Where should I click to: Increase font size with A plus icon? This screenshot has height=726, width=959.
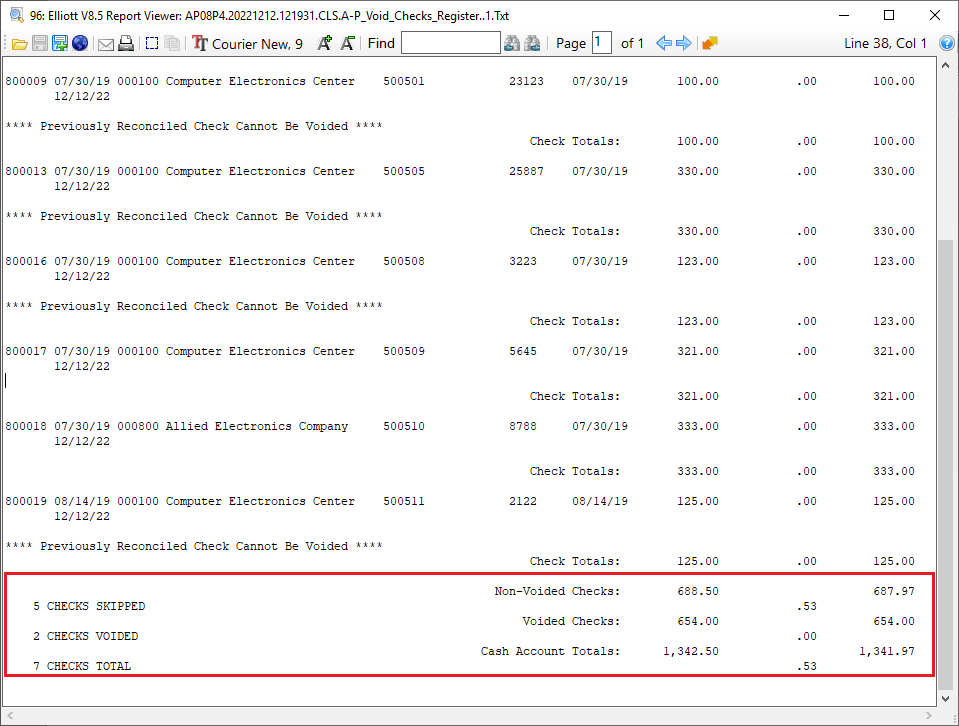(x=325, y=43)
